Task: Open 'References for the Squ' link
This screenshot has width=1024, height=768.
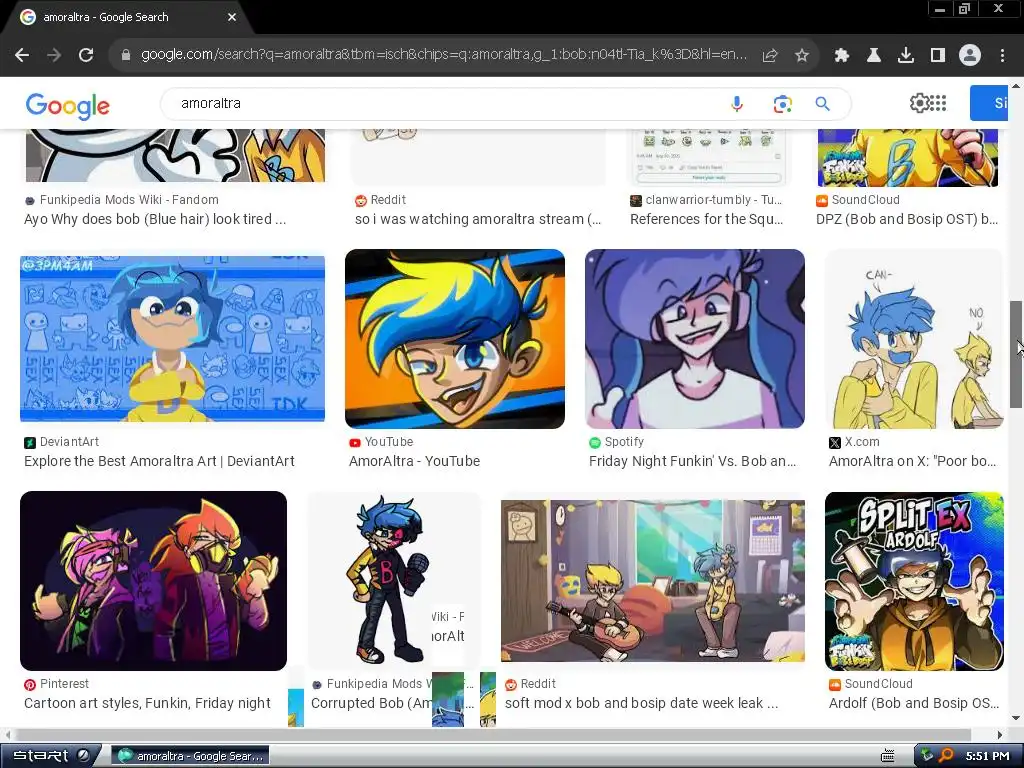Action: coord(707,219)
